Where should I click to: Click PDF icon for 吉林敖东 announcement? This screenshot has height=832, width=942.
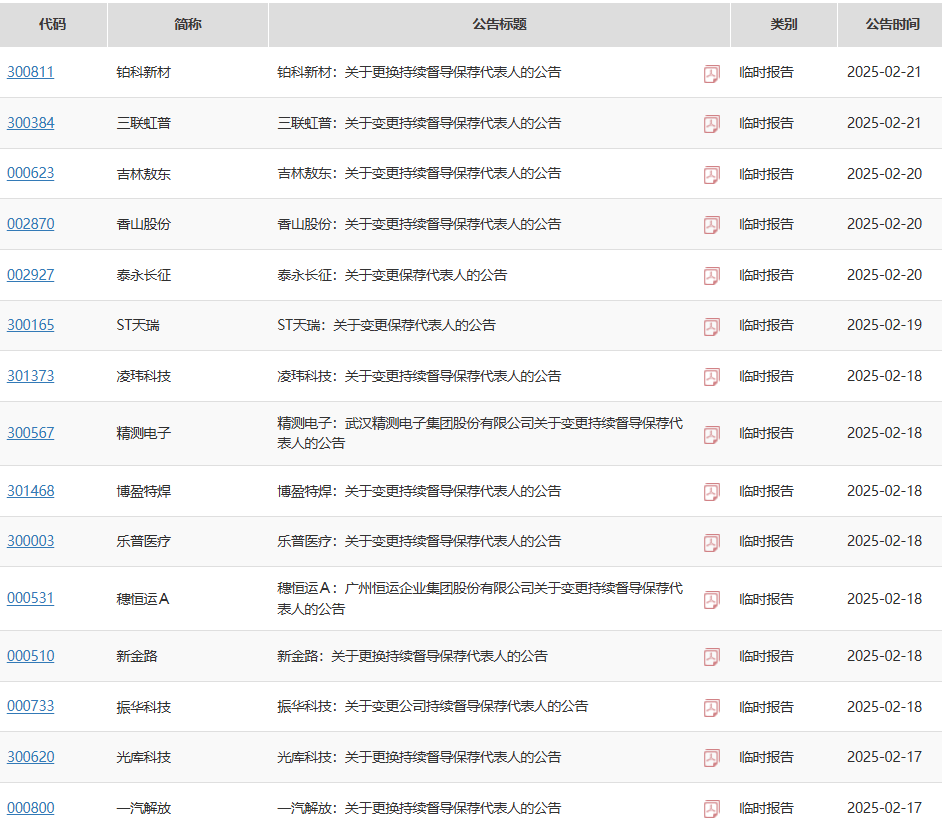[x=711, y=174]
